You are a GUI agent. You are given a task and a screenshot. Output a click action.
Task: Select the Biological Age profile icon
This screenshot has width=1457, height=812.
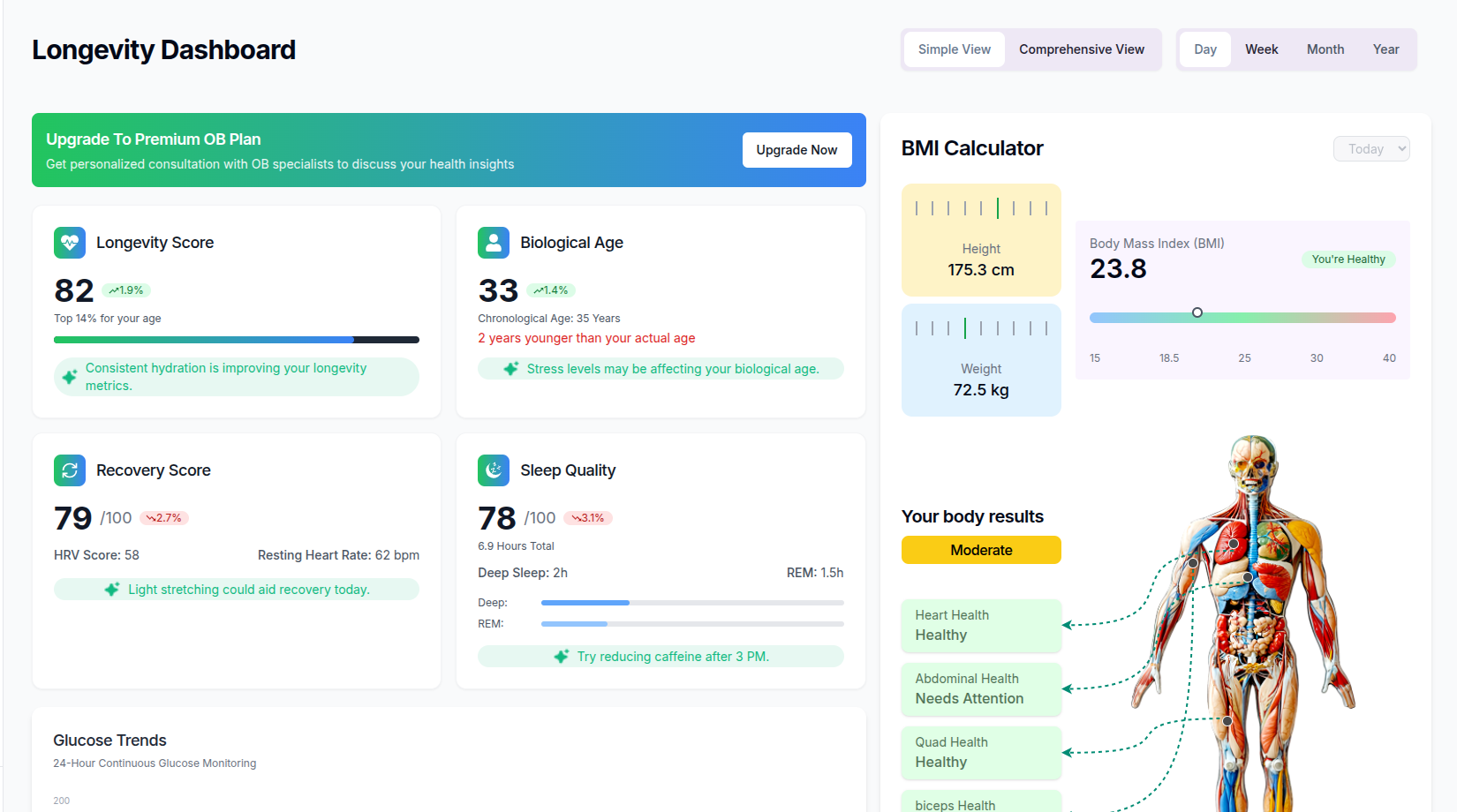coord(494,243)
